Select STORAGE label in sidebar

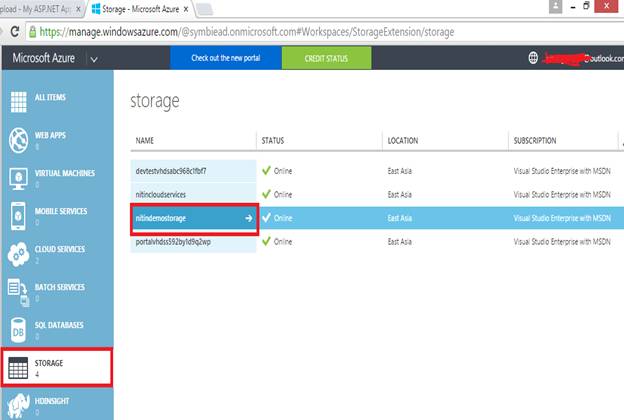point(49,363)
